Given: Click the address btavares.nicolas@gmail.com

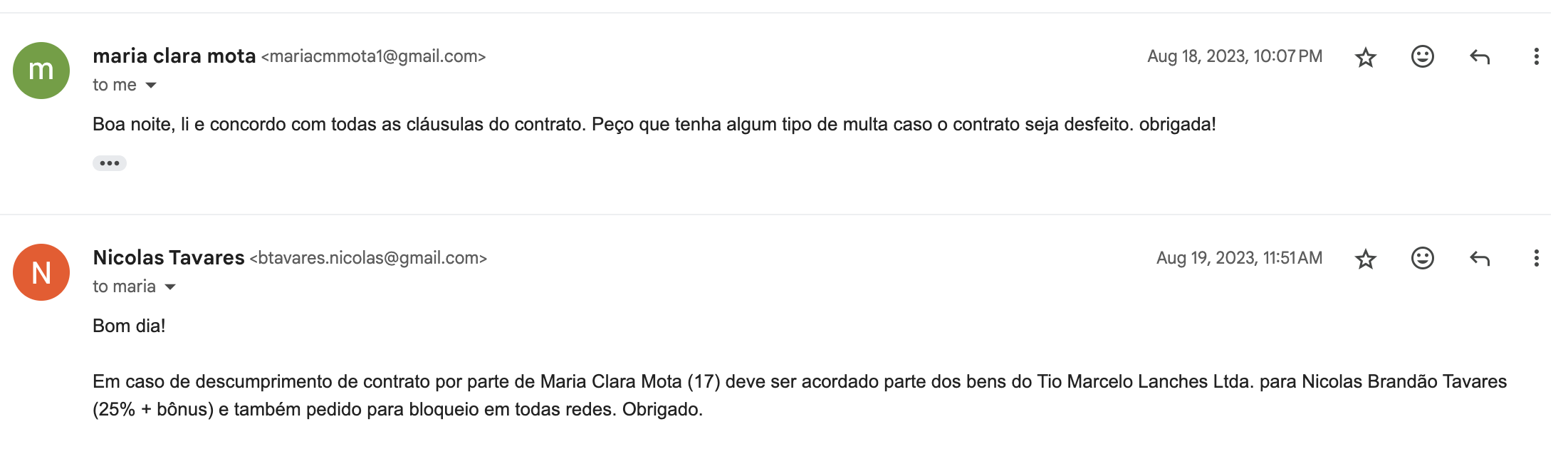Looking at the screenshot, I should tap(368, 258).
